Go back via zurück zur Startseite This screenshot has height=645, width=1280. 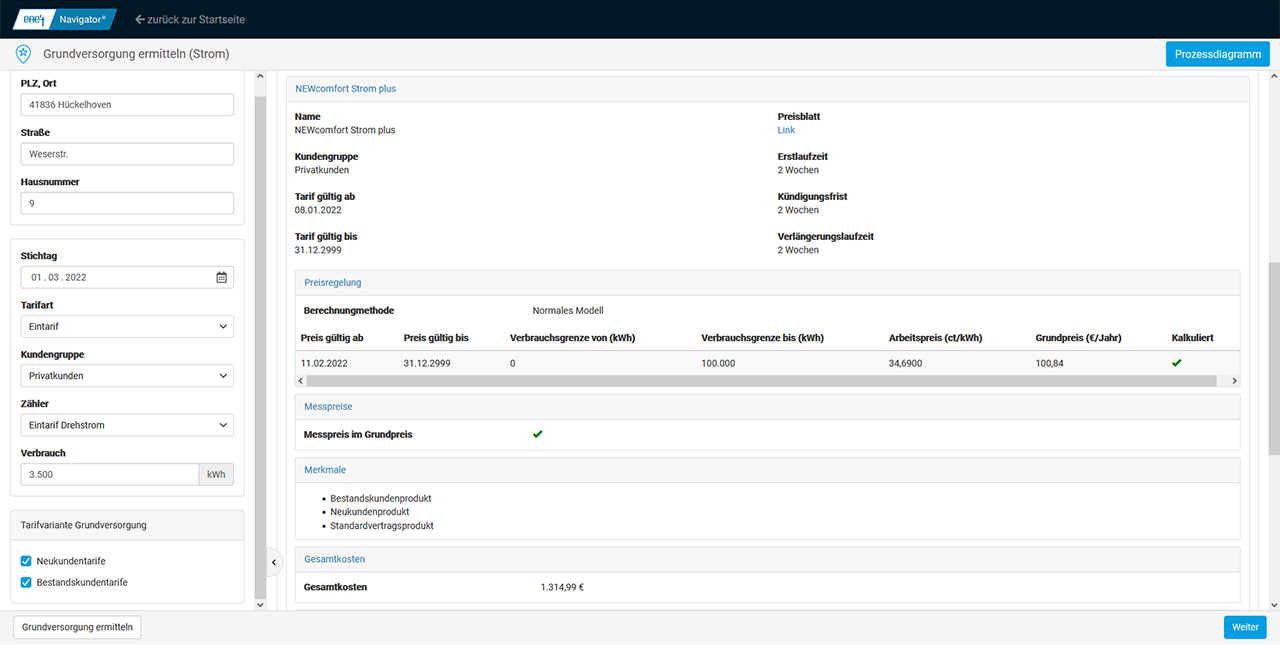[190, 19]
